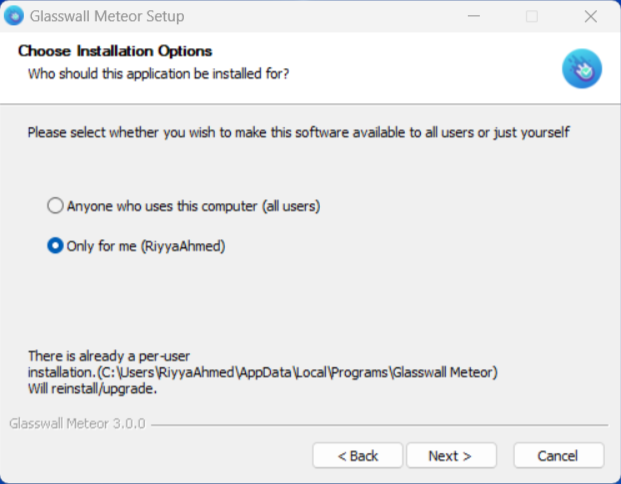Screen dimensions: 621x484
Task: Click the Glasswall Meteor icon in title bar
Action: 15,16
